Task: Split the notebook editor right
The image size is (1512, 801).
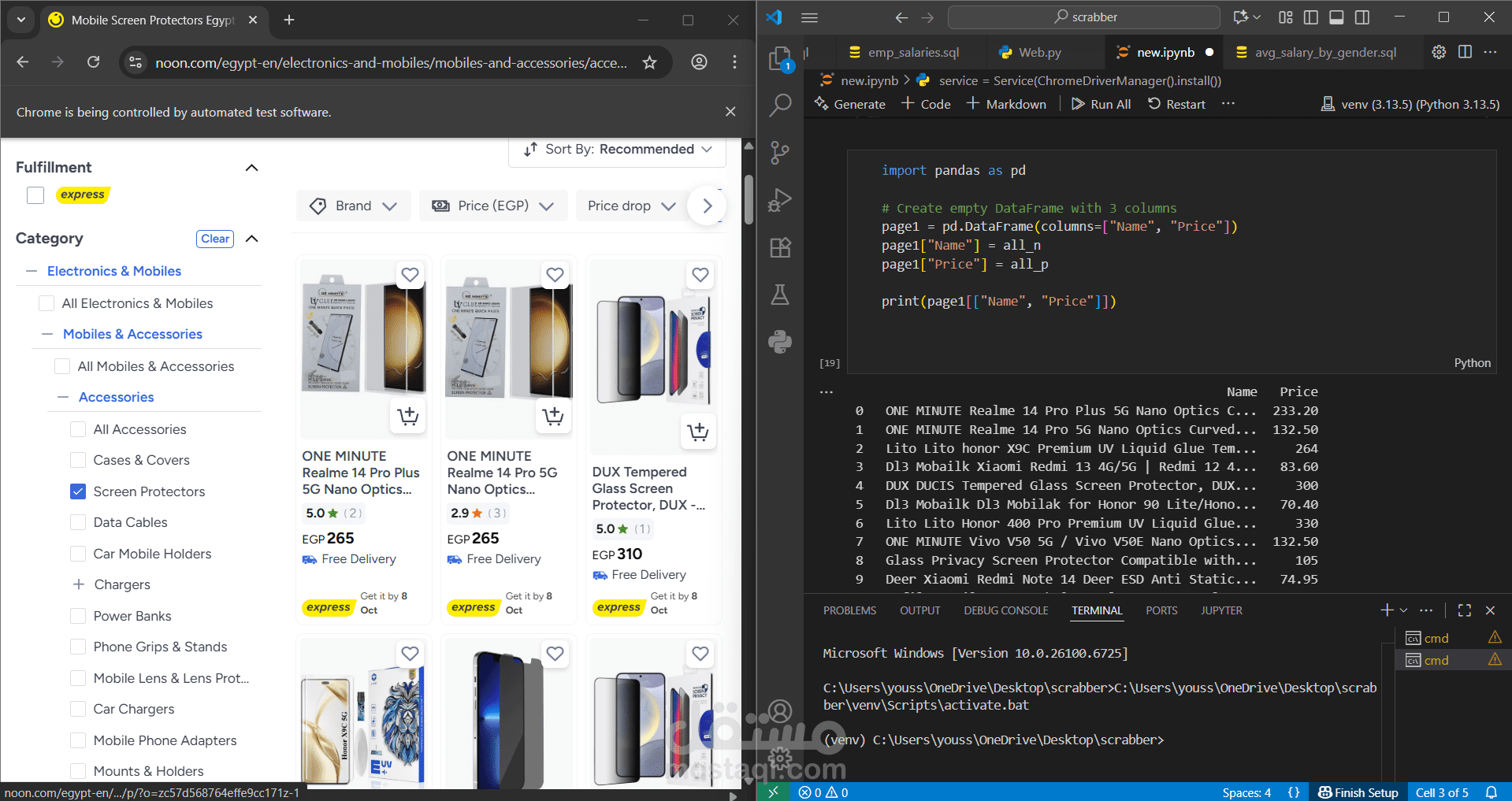Action: [x=1465, y=52]
